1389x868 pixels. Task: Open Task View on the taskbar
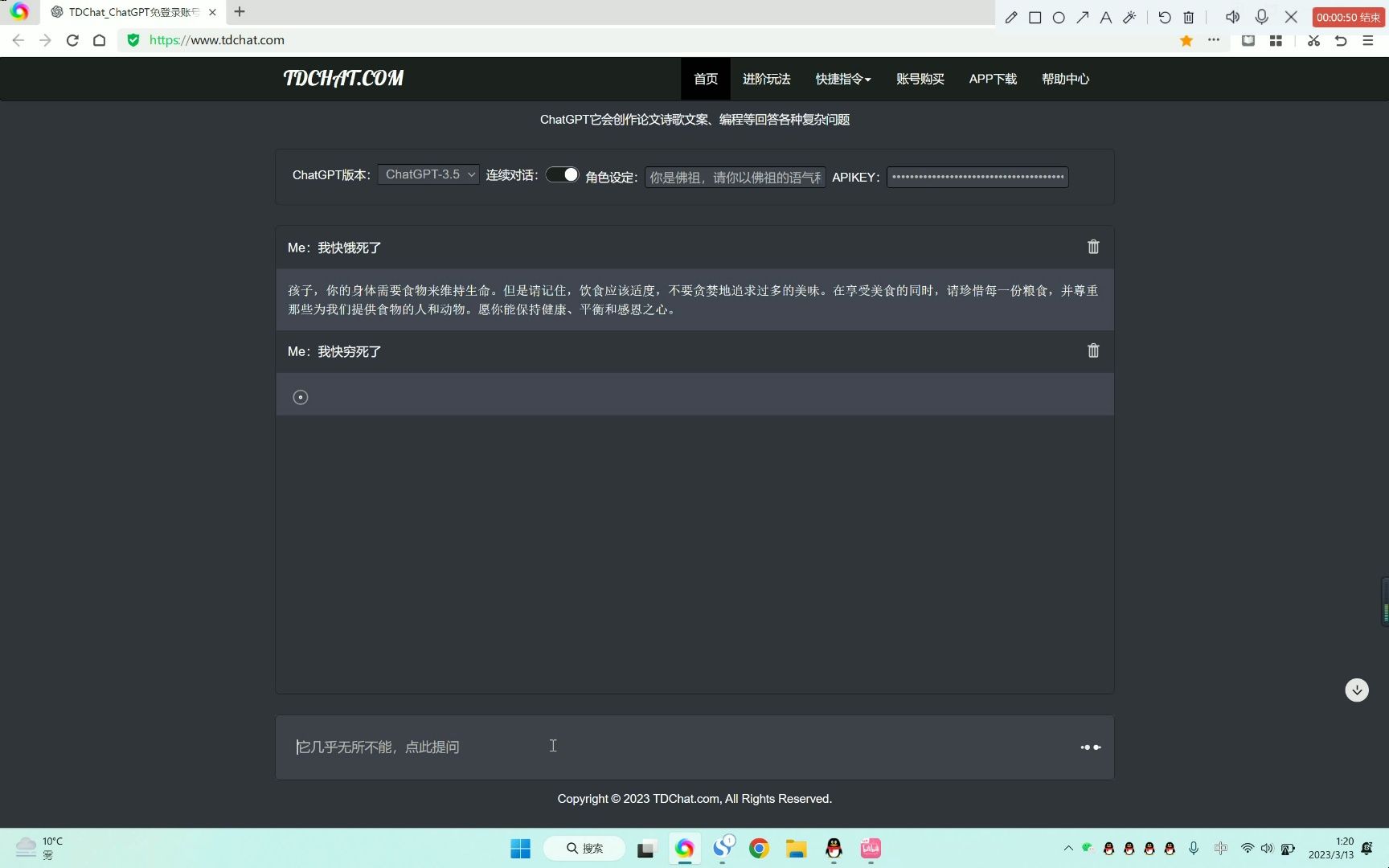tap(646, 848)
